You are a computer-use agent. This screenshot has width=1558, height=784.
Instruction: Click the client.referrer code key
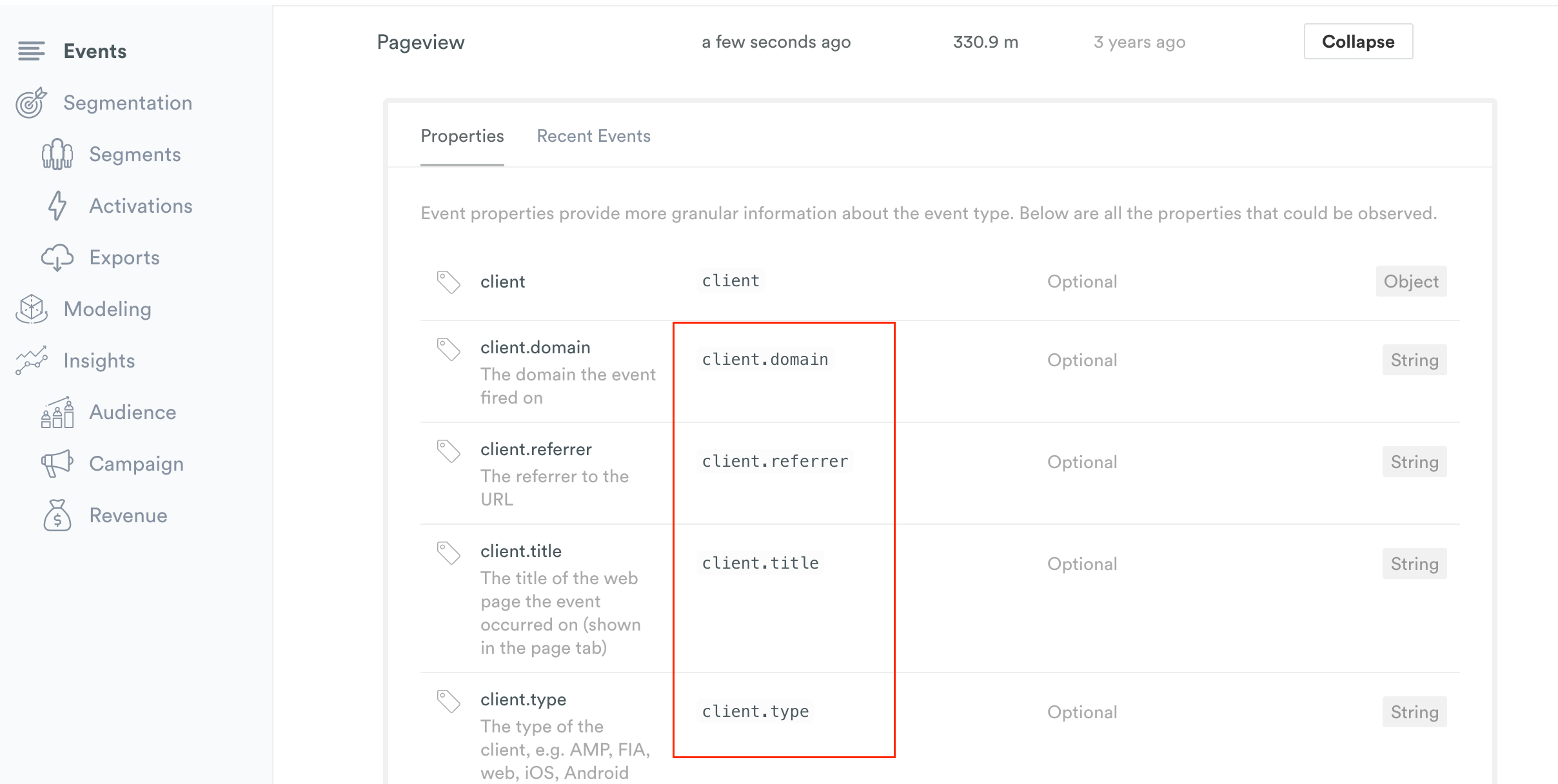(x=775, y=461)
